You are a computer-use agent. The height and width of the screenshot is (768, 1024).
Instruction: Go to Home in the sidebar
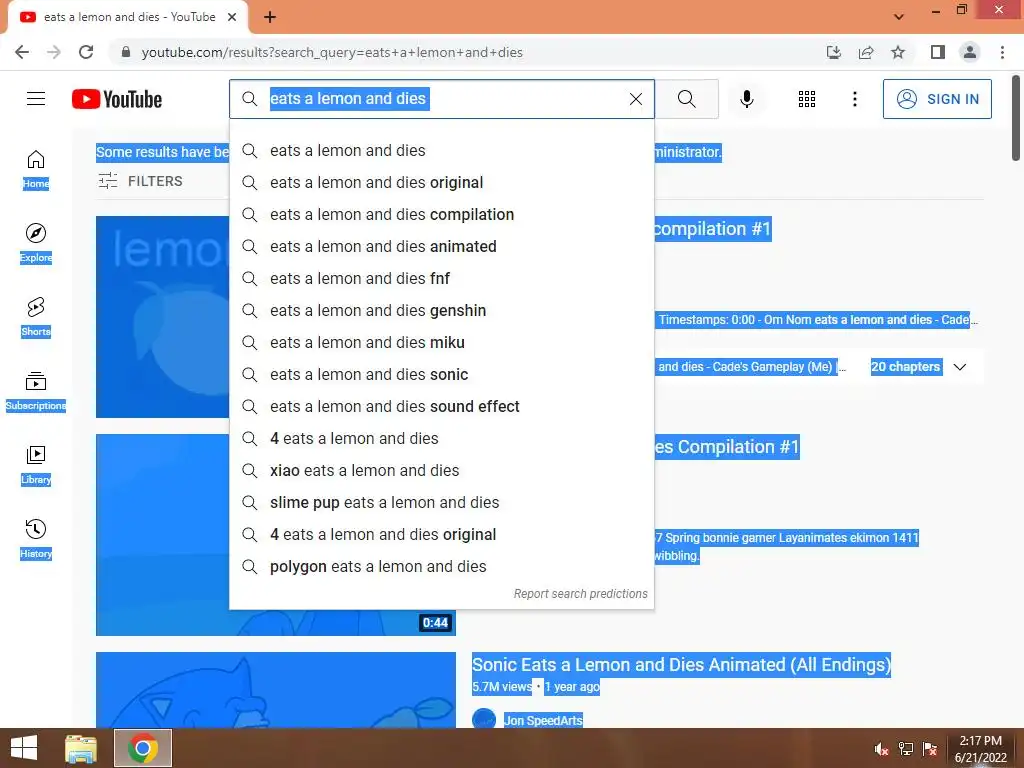[x=36, y=169]
